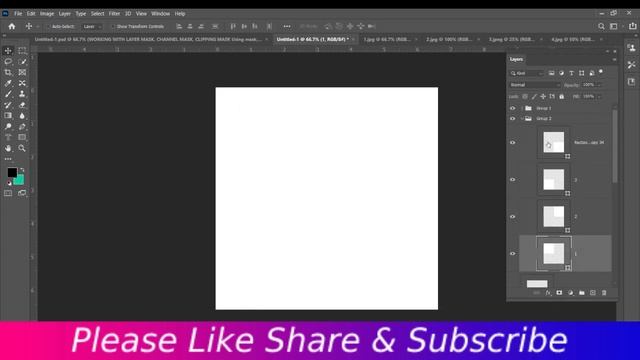Select the Move tool
The image size is (640, 360).
pyautogui.click(x=8, y=51)
